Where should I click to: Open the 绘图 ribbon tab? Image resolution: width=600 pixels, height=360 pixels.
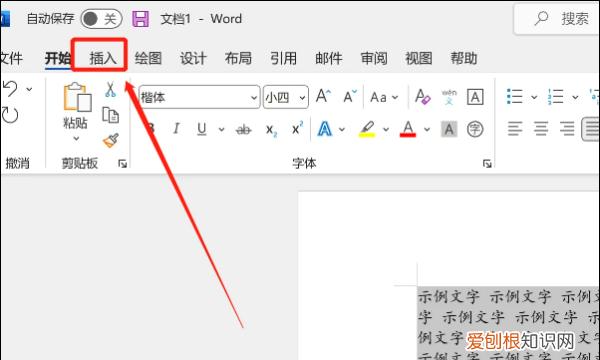tap(148, 59)
